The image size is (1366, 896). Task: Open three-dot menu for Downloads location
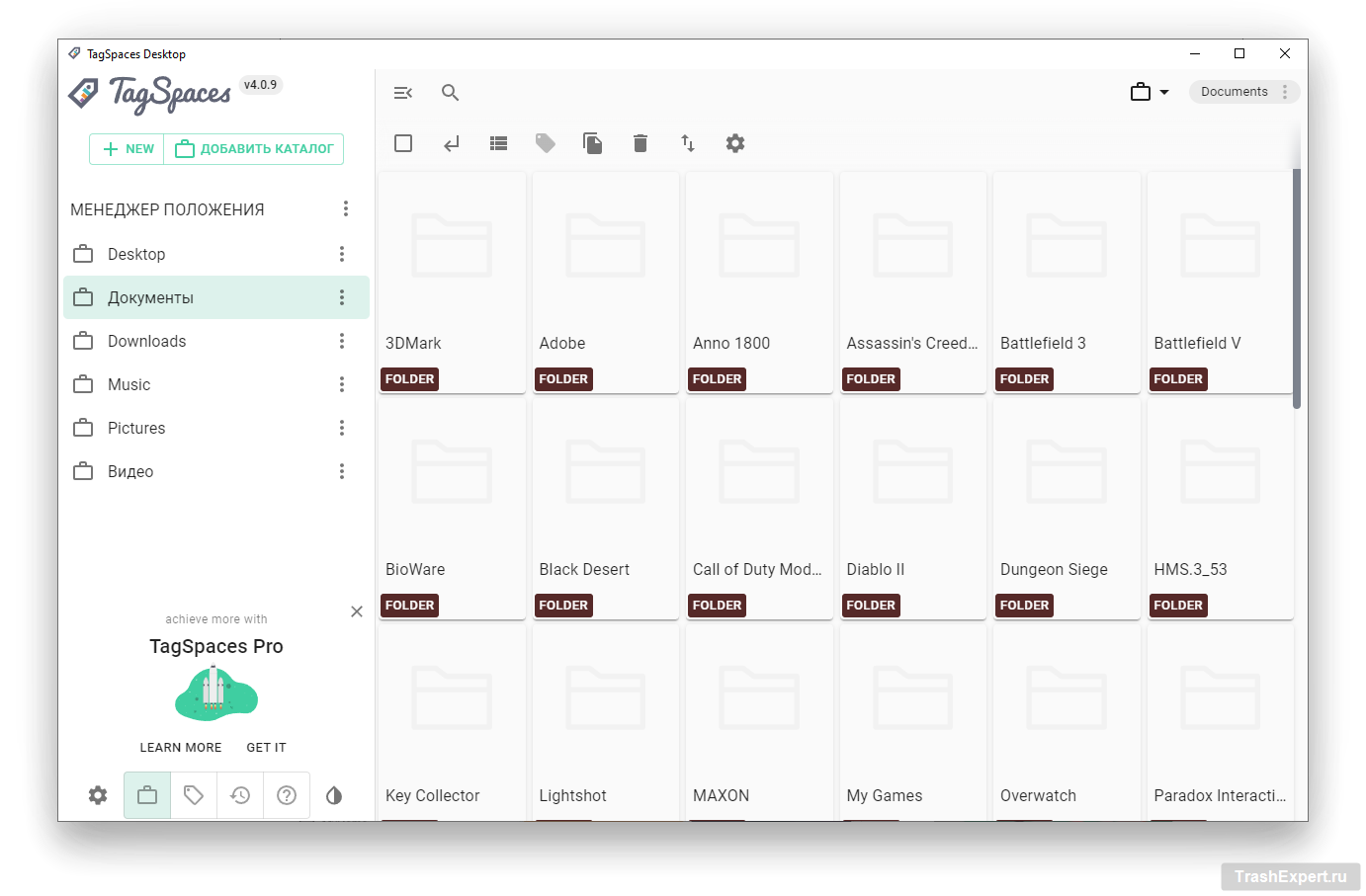click(342, 341)
